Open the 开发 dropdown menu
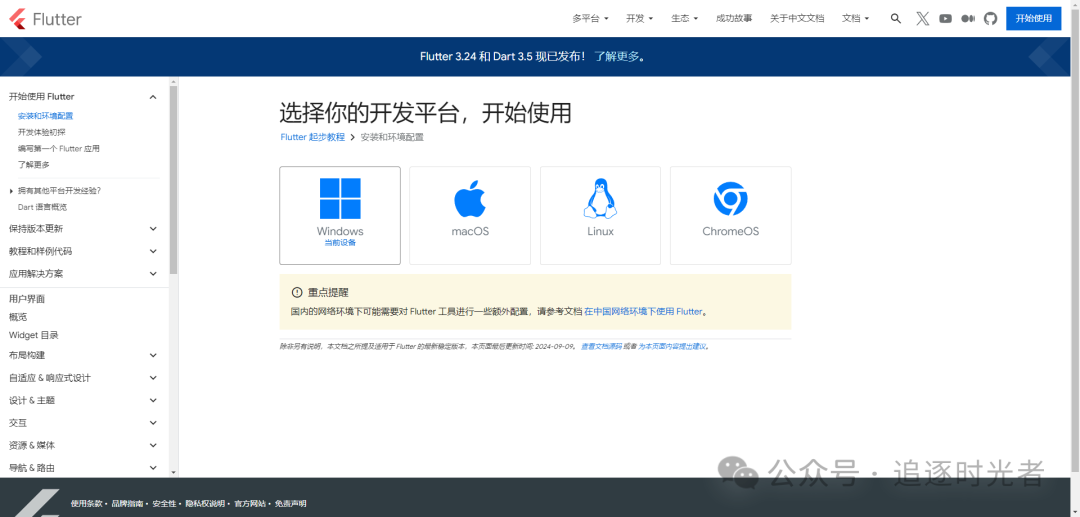 click(639, 19)
